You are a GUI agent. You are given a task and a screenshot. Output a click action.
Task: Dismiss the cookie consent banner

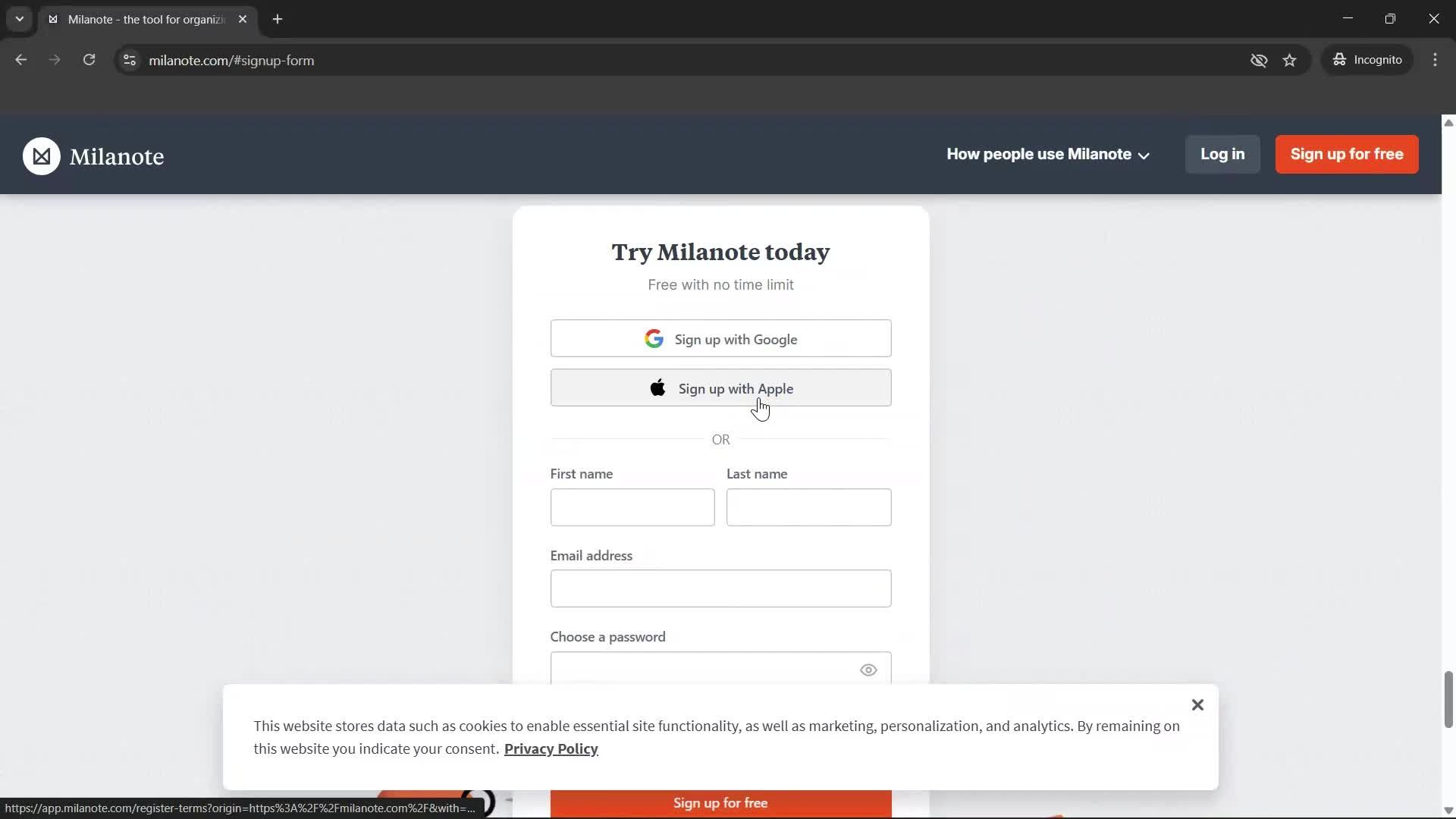(1197, 704)
